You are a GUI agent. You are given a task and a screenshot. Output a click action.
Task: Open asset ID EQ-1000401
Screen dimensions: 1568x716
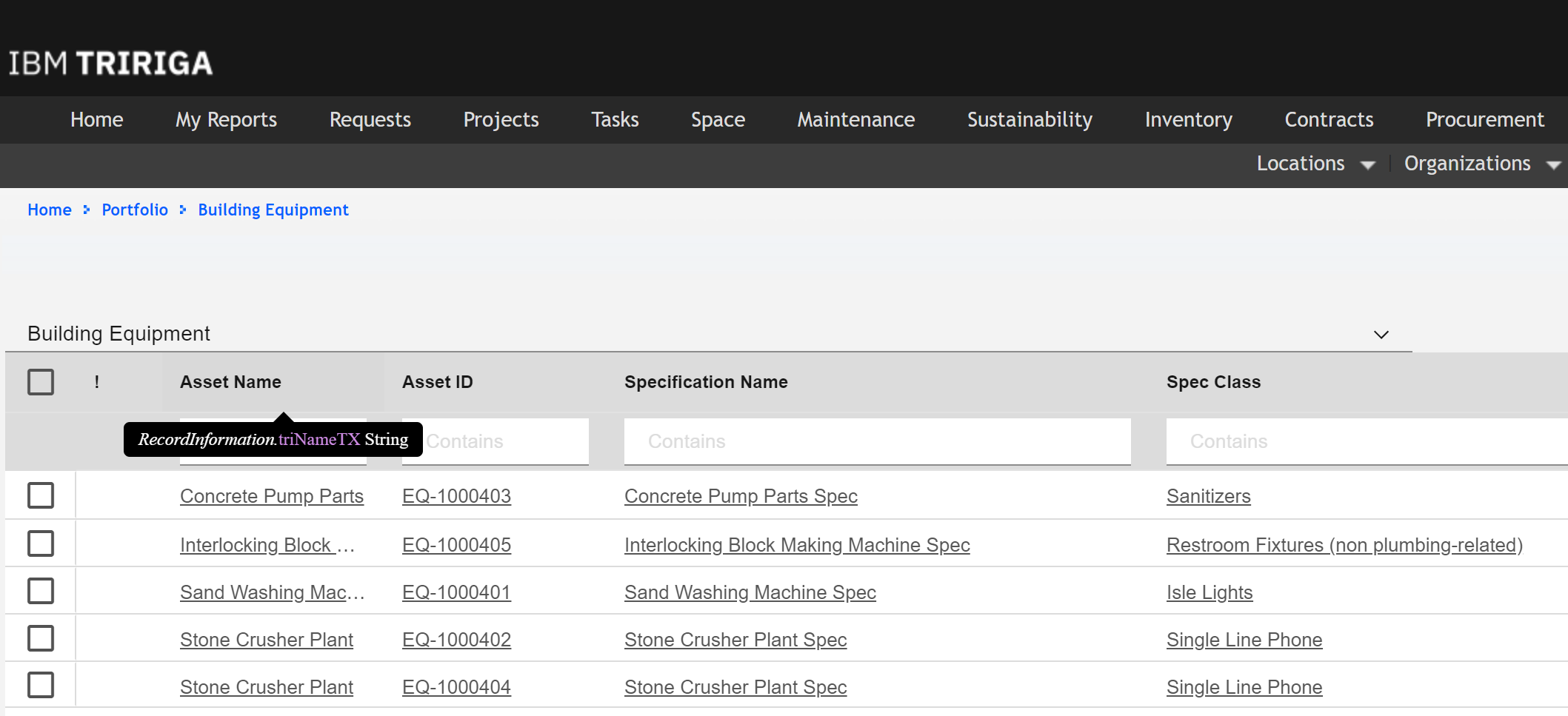[456, 592]
